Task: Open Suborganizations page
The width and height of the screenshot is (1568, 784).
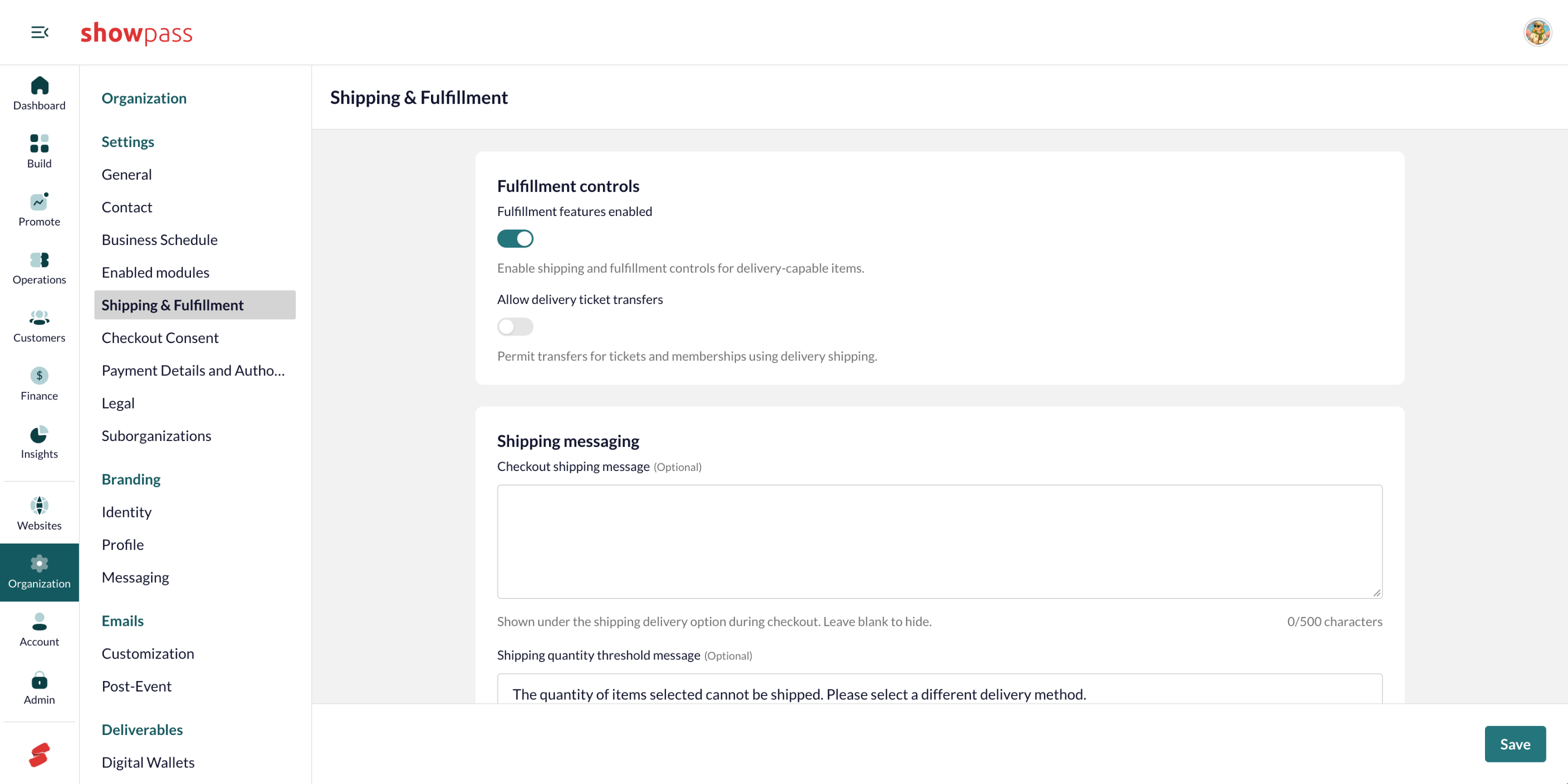Action: tap(156, 436)
